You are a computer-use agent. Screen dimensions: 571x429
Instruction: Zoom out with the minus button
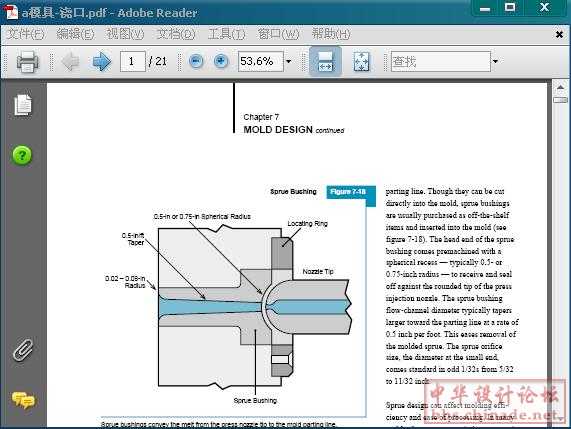196,61
